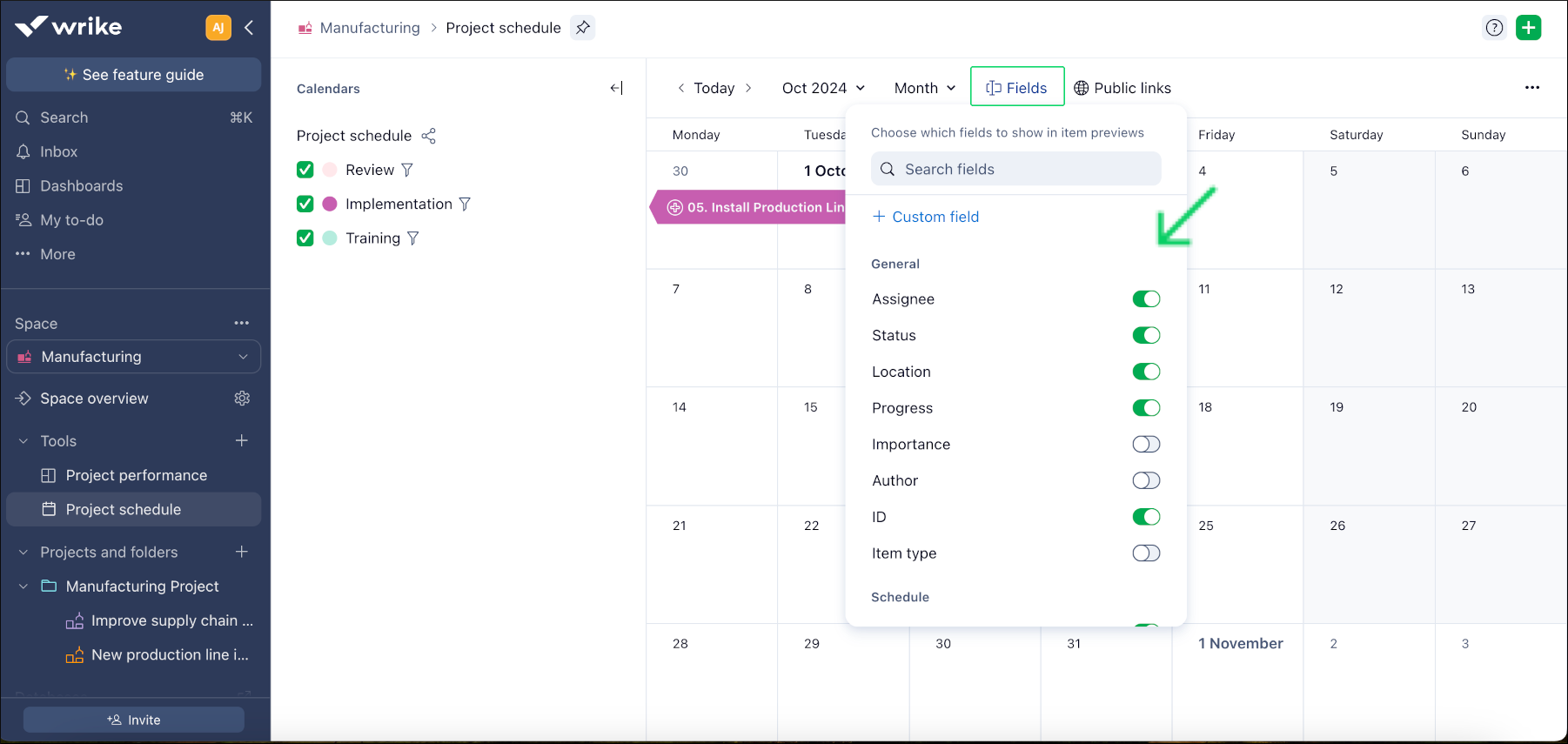
Task: Uncheck the Implementation calendar checkbox
Action: 305,204
